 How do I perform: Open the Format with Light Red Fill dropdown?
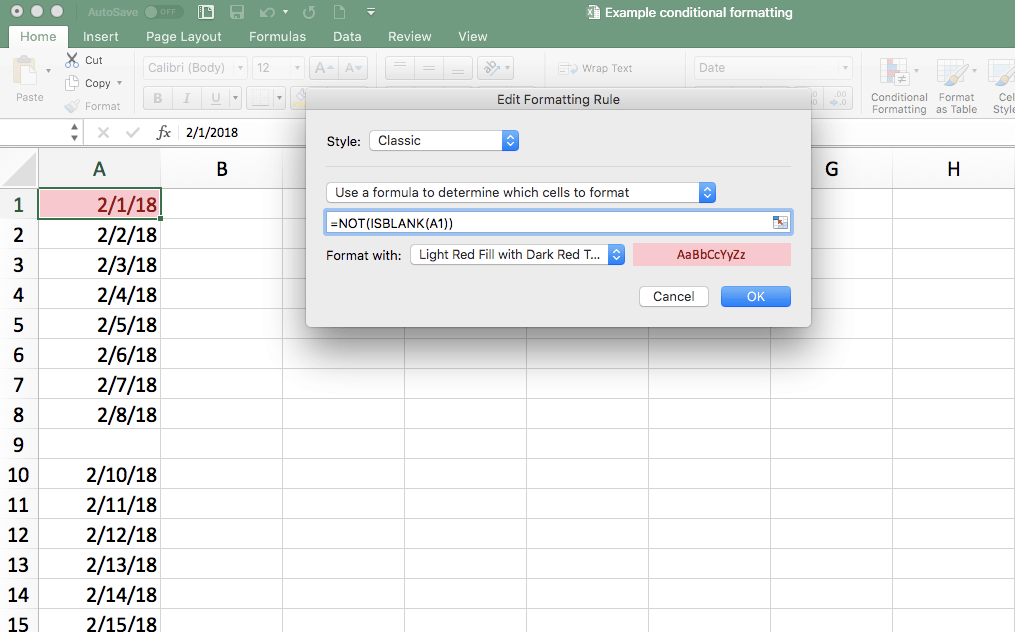(x=517, y=254)
